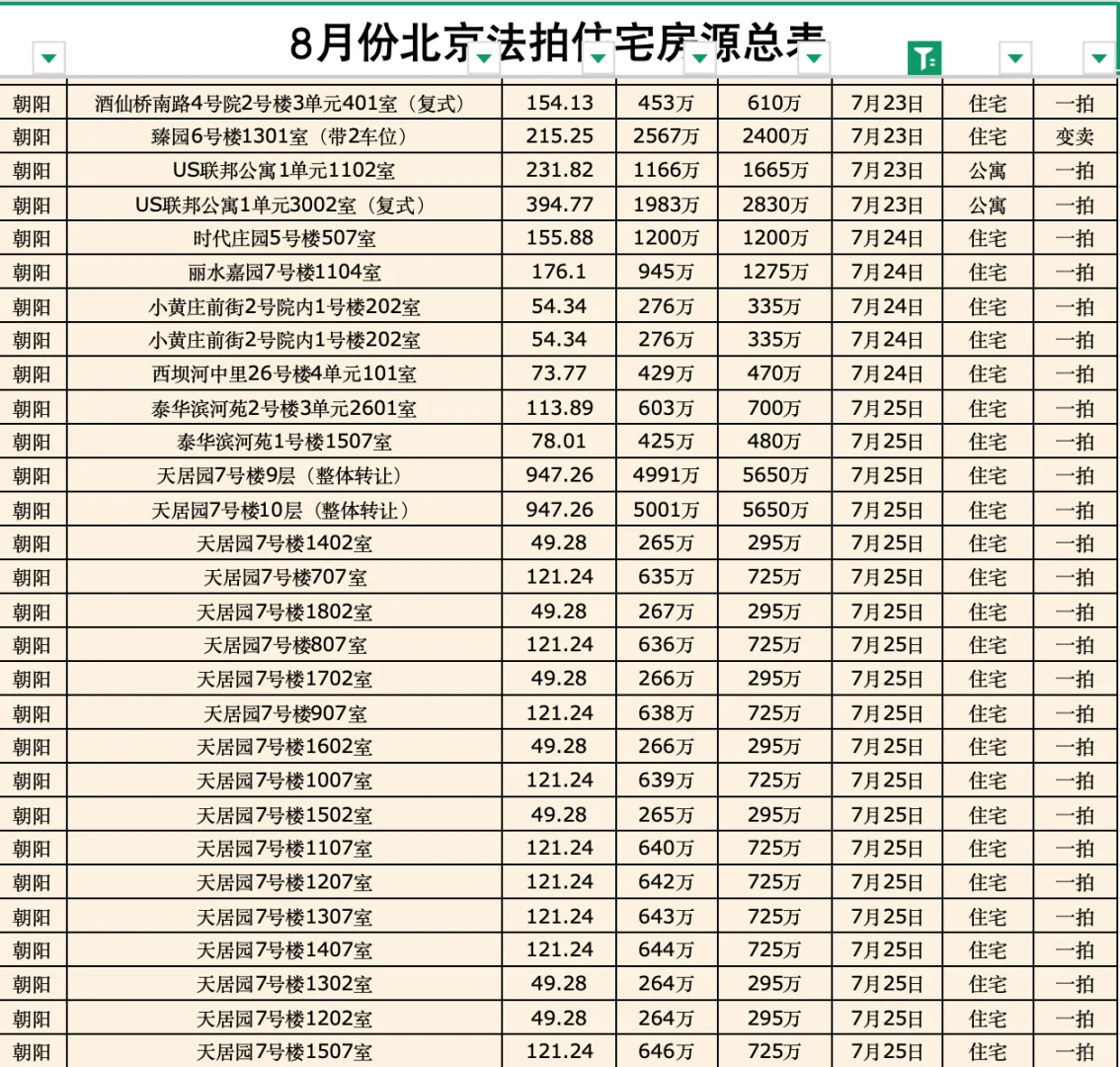1120x1067 pixels.
Task: Click price cell 945万
Action: click(666, 273)
